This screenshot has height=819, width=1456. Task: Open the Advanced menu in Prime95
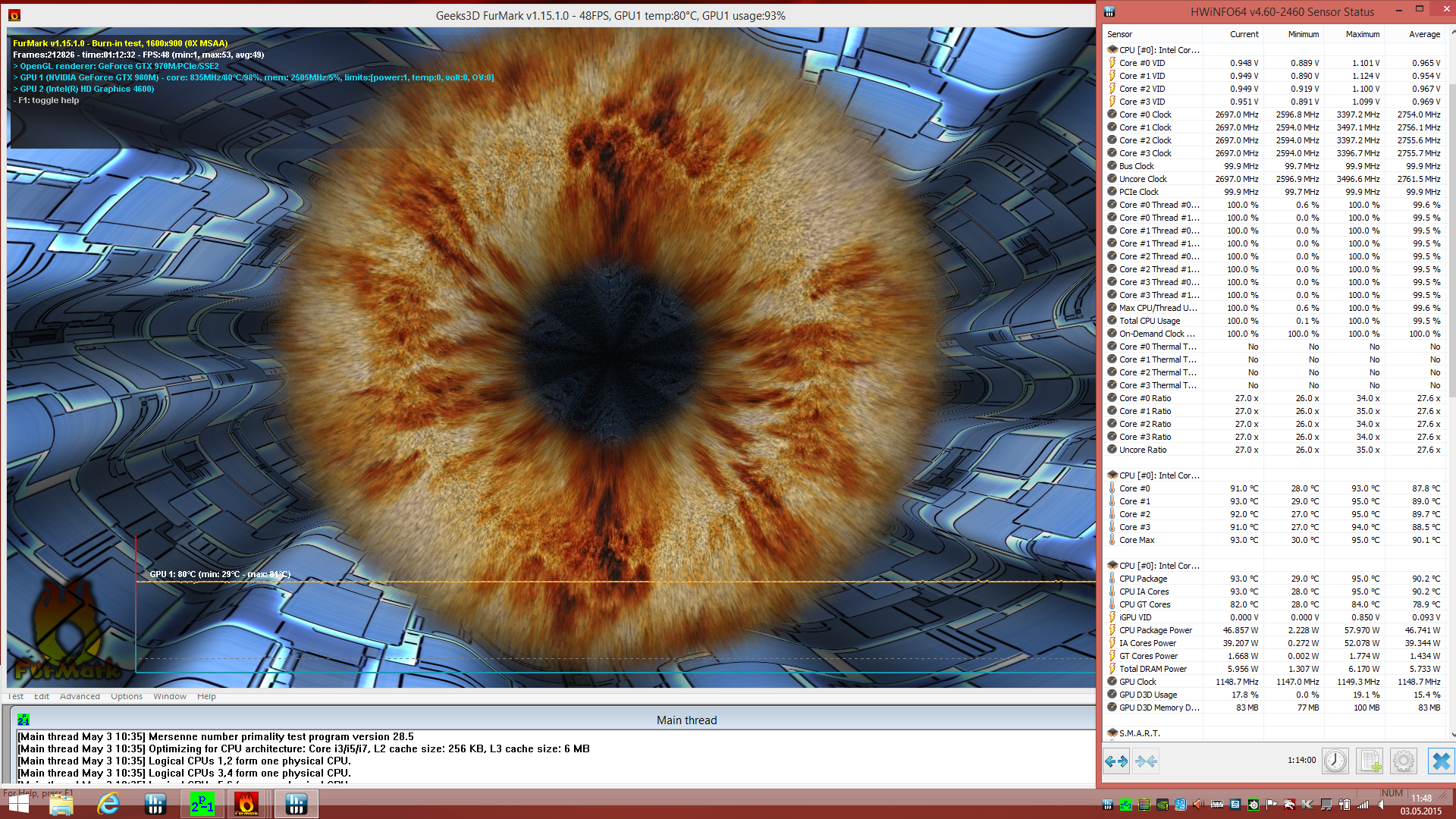[80, 696]
